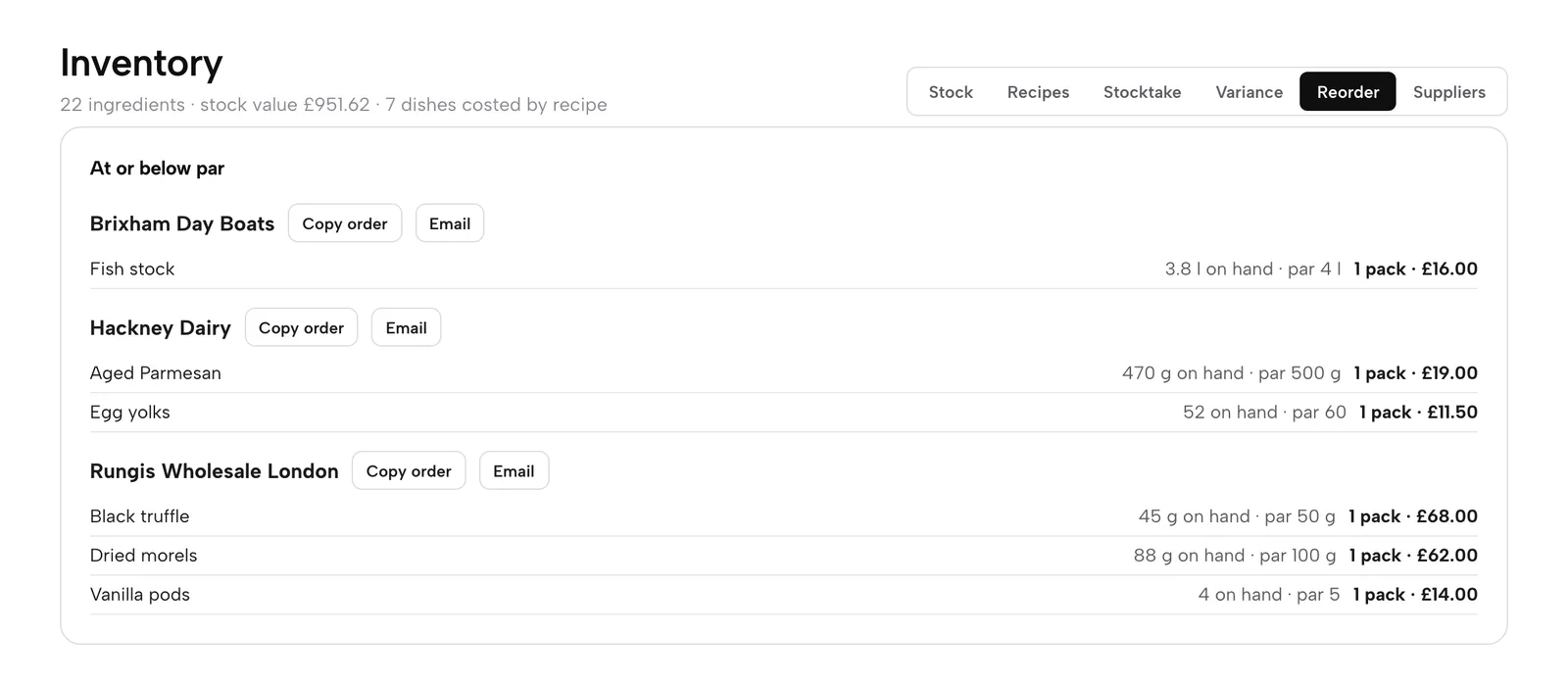Click the Fish stock ingredient name
This screenshot has height=684, width=1568.
(x=132, y=269)
